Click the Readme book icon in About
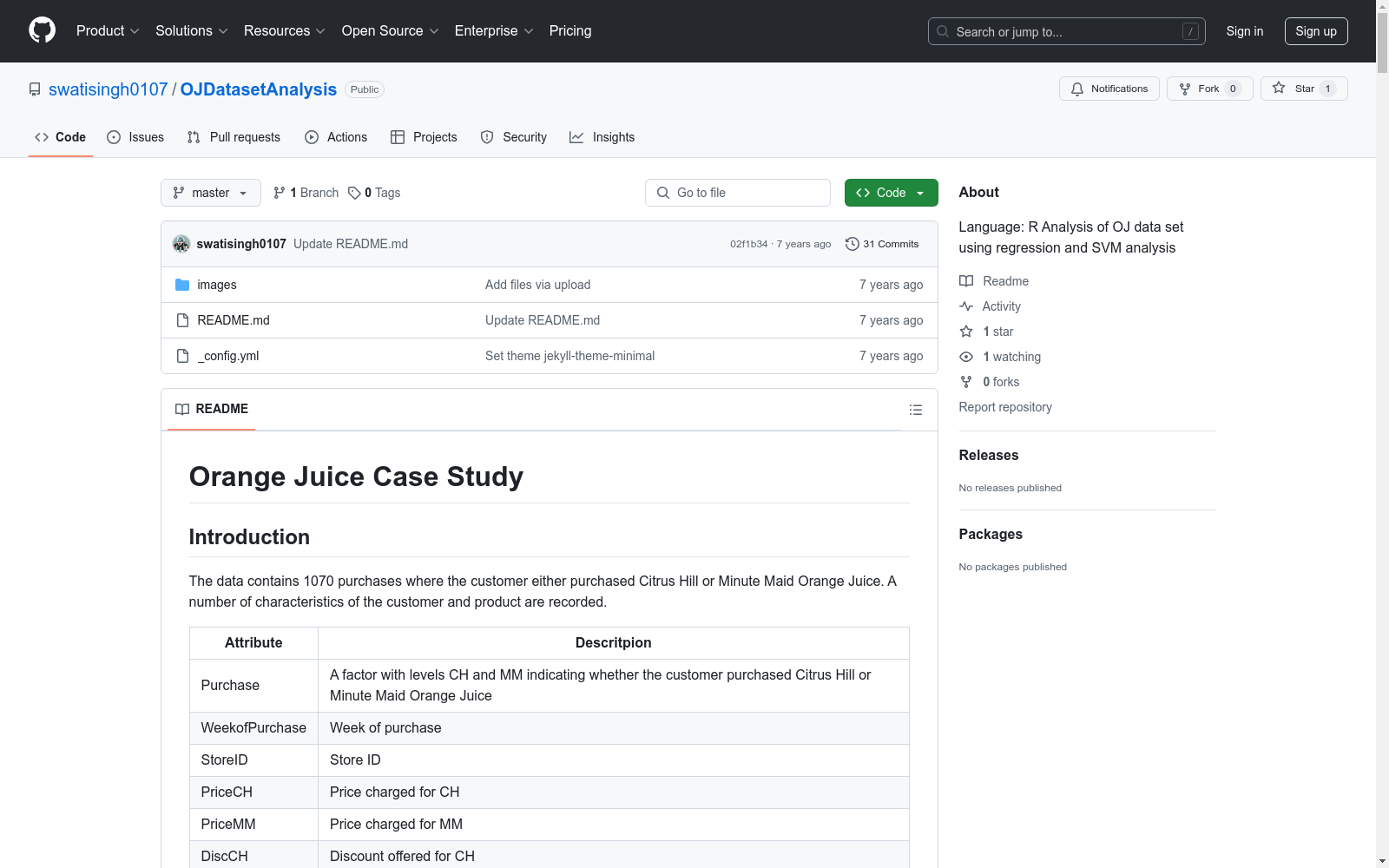1389x868 pixels. pos(966,281)
